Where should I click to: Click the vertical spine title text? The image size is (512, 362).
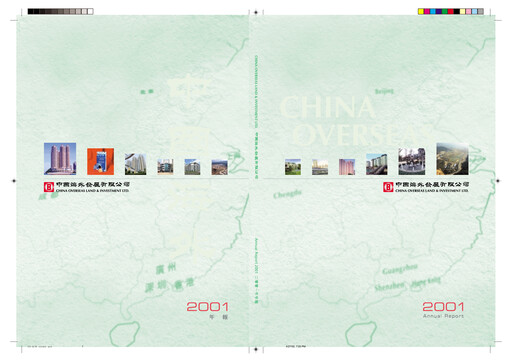pos(256,117)
